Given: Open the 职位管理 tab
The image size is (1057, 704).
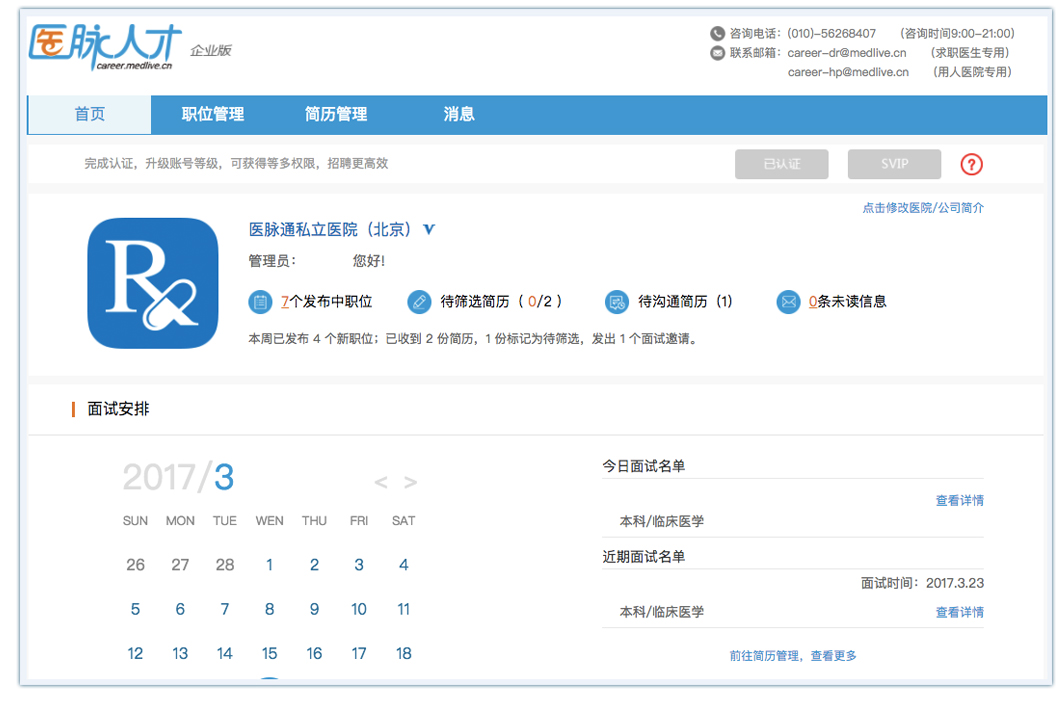Looking at the screenshot, I should pos(213,115).
